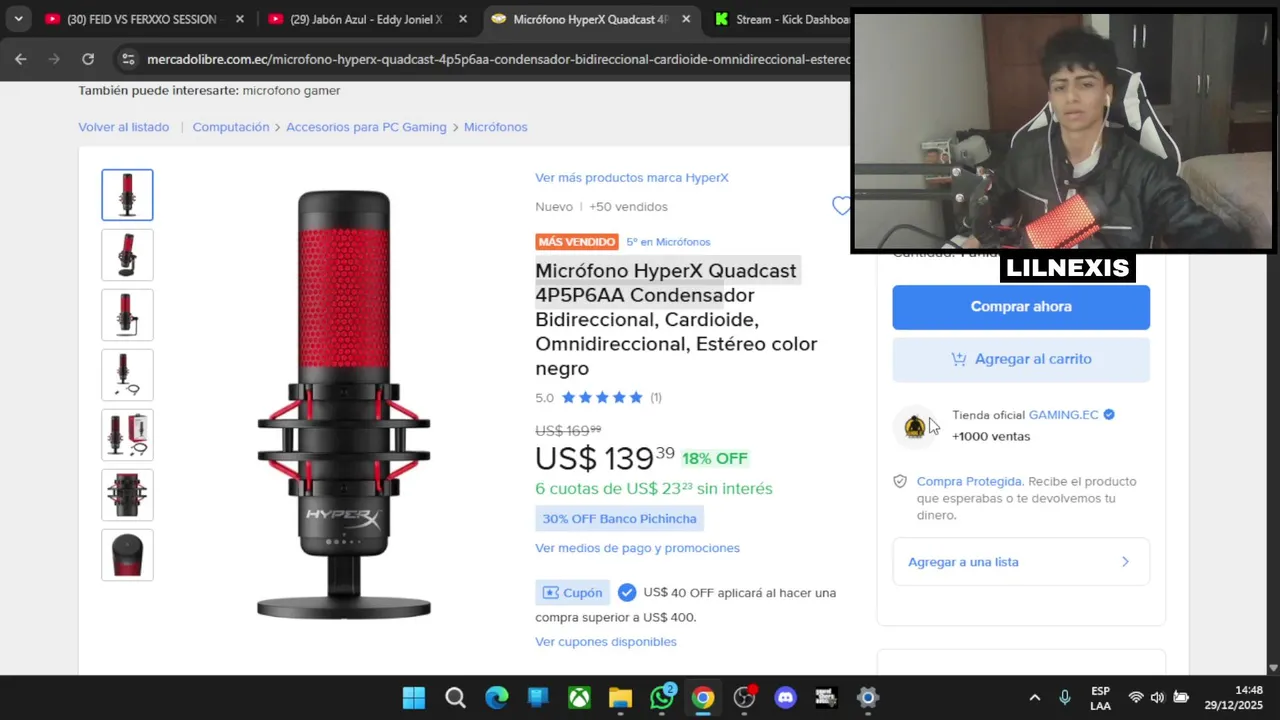Click Agregar al carrito button
Screen dimensions: 1280x720
tap(1021, 359)
